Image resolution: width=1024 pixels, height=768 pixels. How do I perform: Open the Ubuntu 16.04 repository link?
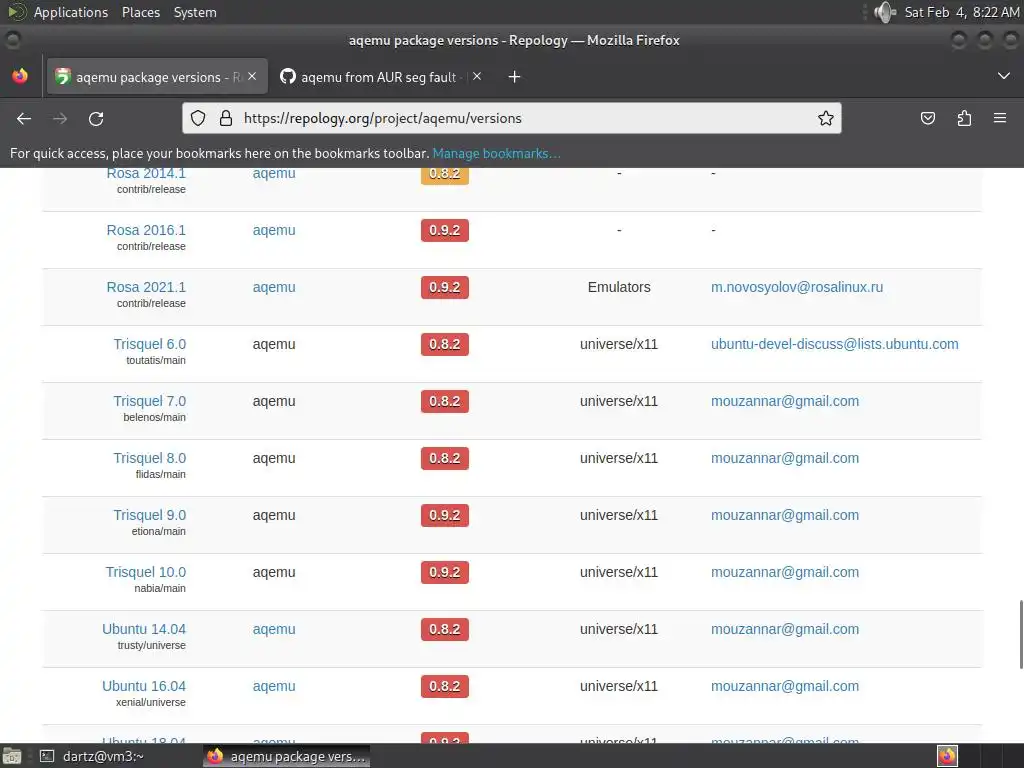pyautogui.click(x=144, y=686)
